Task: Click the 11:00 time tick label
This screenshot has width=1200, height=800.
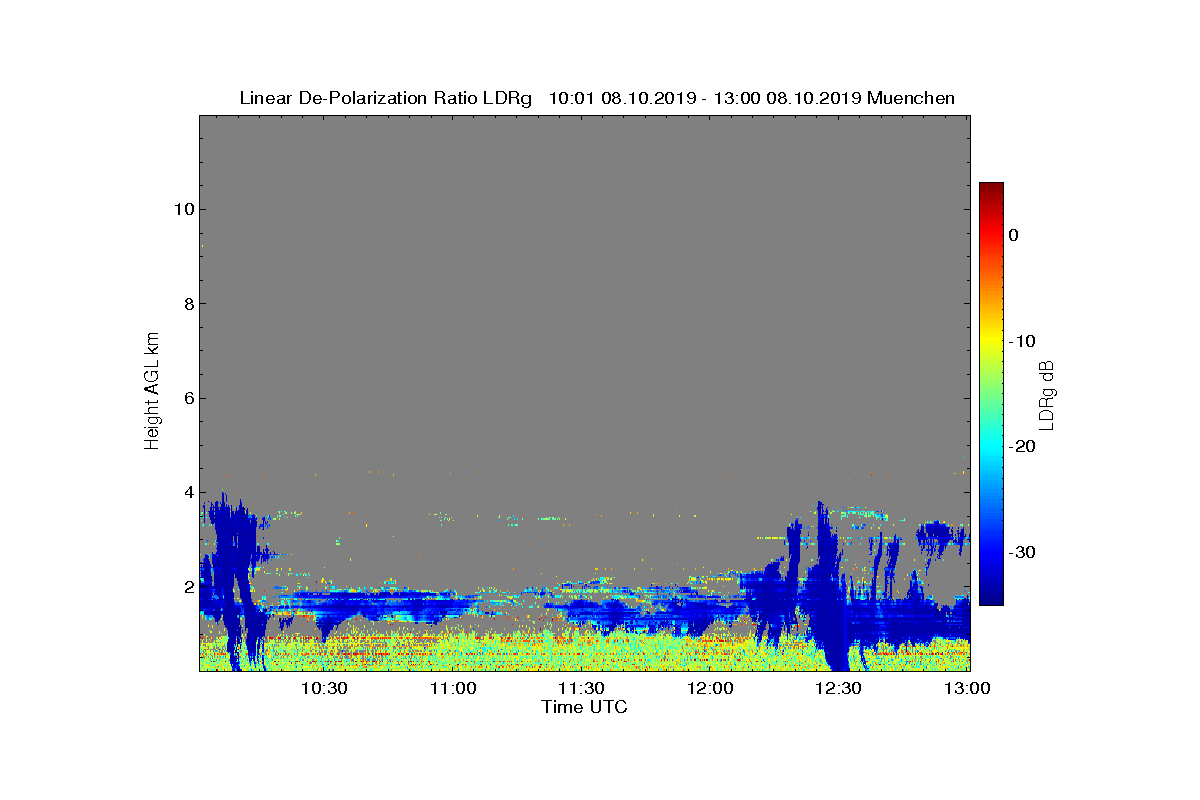Action: coord(453,688)
